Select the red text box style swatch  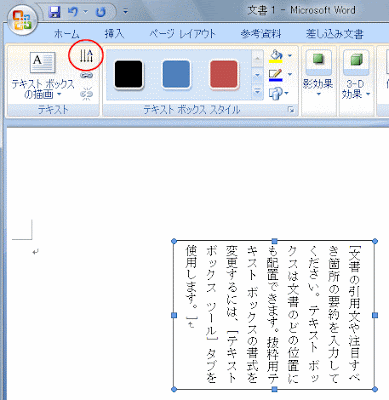[224, 74]
